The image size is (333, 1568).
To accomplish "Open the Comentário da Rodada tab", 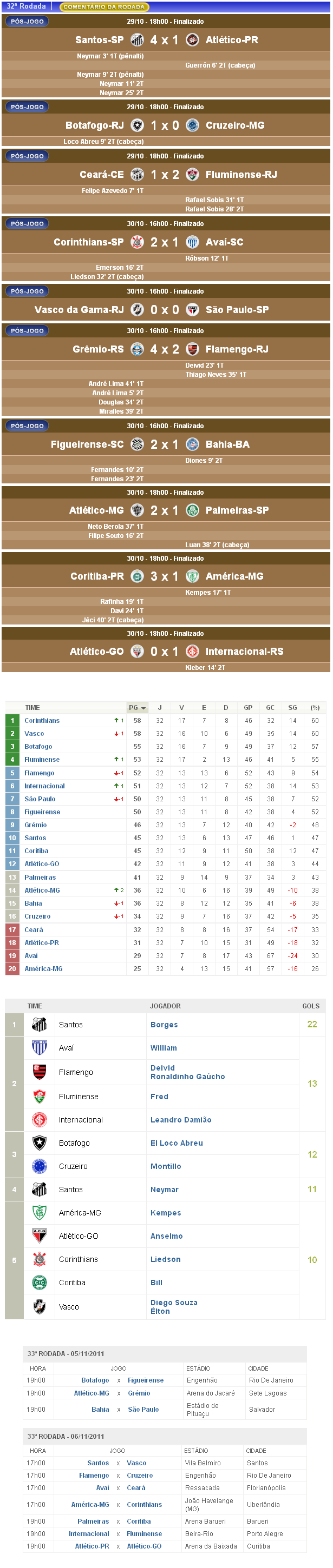I will click(103, 6).
